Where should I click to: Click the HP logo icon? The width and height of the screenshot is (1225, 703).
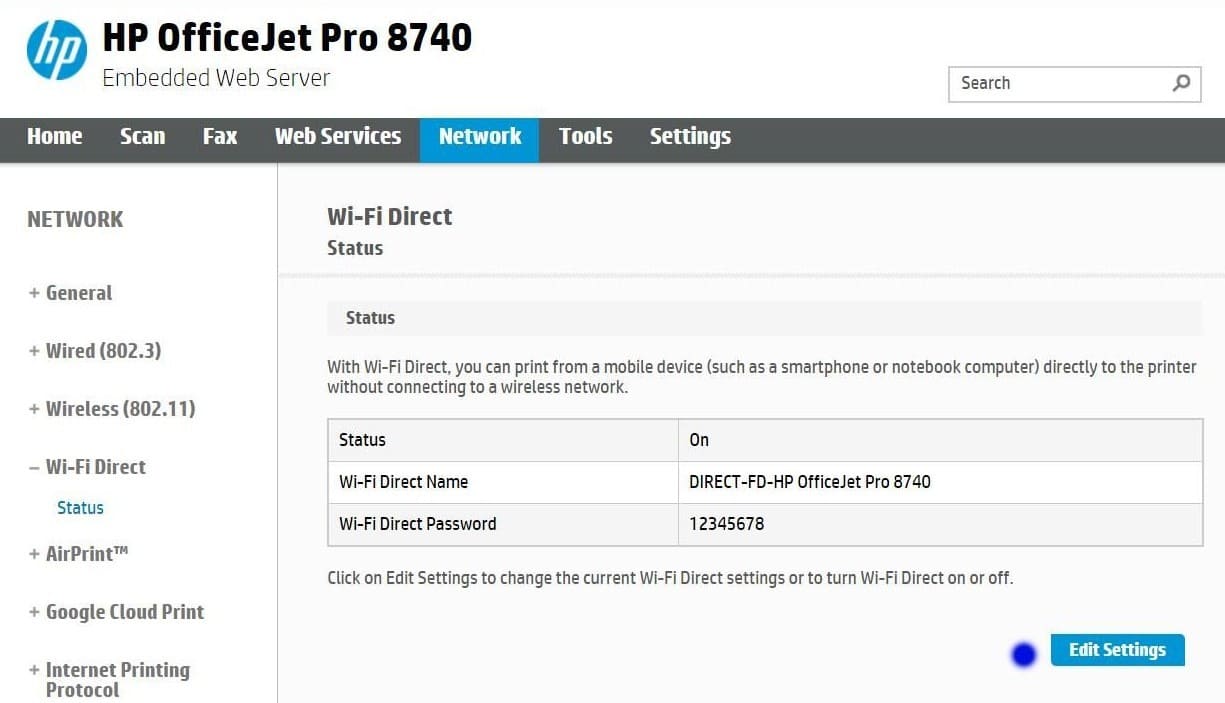pyautogui.click(x=57, y=47)
